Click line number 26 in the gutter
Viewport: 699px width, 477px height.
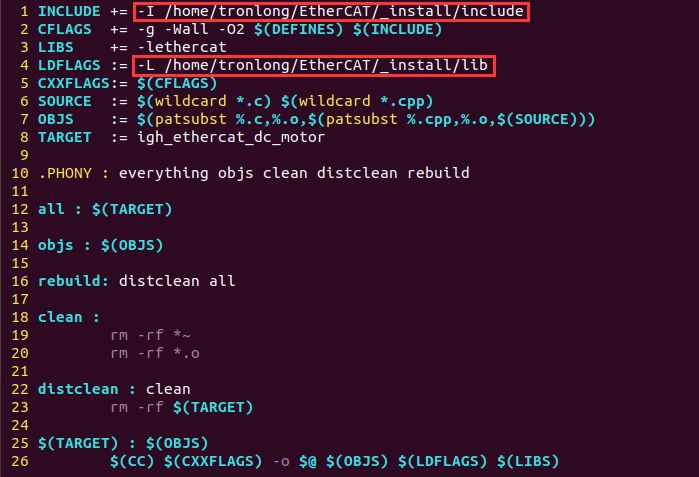[x=20, y=461]
